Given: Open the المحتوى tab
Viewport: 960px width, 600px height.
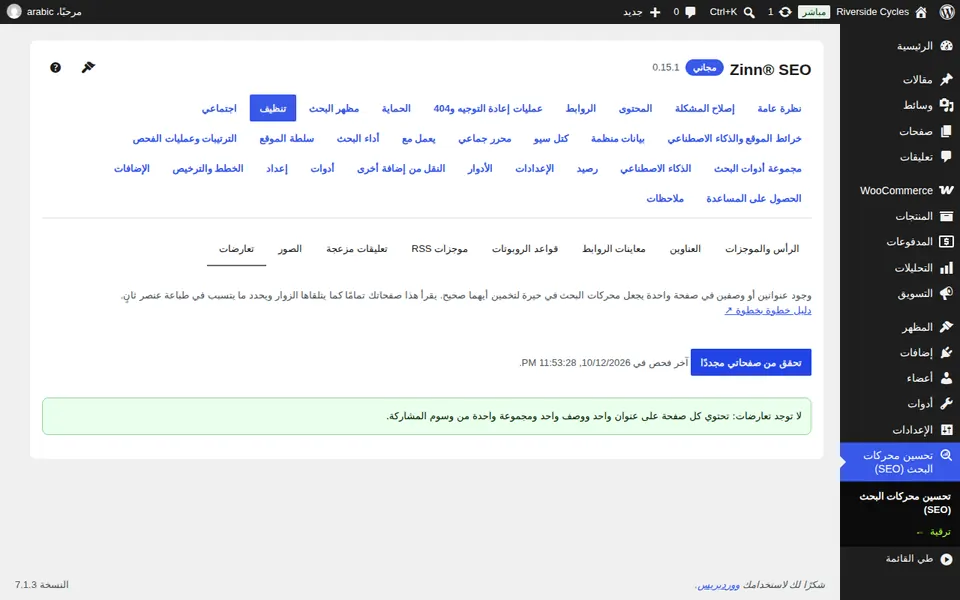Looking at the screenshot, I should pyautogui.click(x=636, y=108).
